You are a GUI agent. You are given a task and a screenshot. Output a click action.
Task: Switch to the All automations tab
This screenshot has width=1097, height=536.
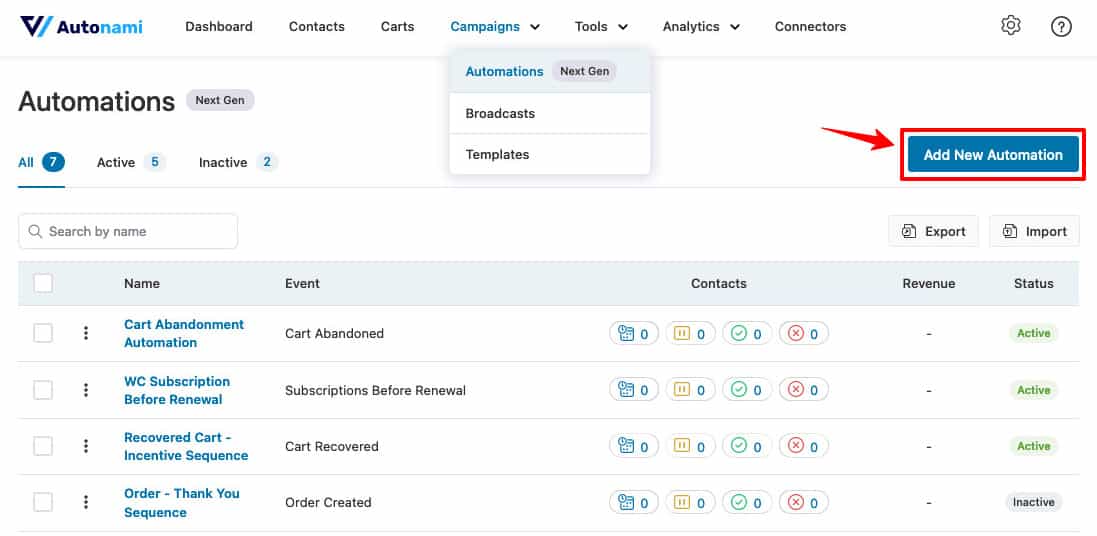(x=41, y=162)
